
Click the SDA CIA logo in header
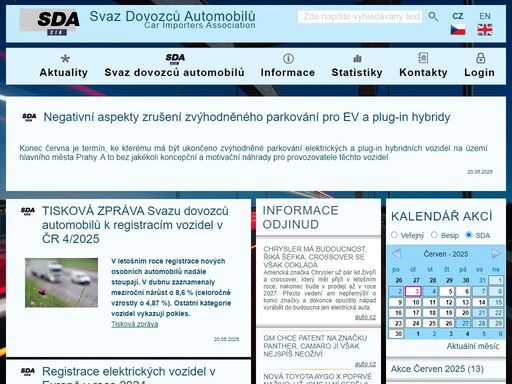49,22
